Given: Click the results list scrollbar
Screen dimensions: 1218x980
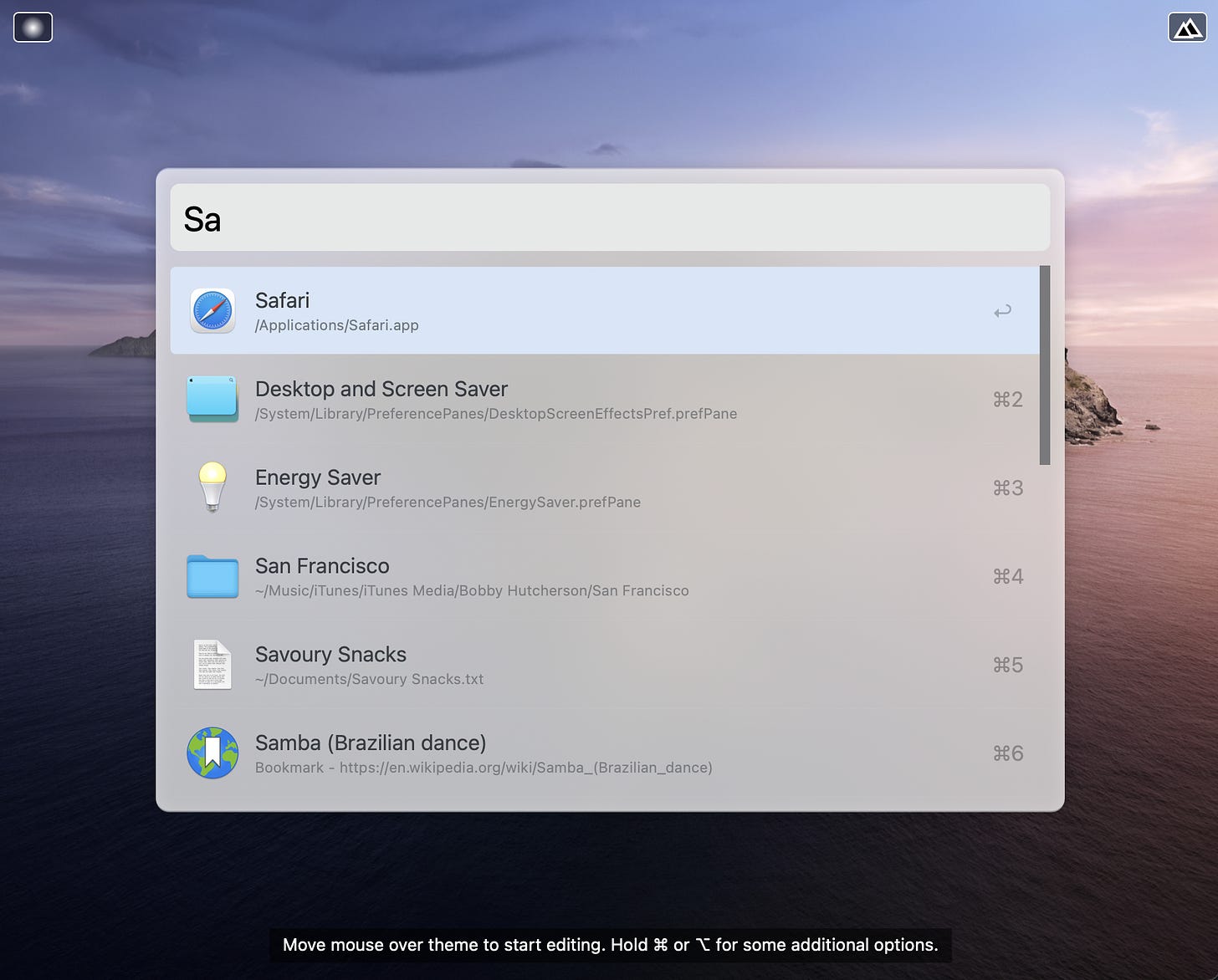Looking at the screenshot, I should (x=1045, y=365).
